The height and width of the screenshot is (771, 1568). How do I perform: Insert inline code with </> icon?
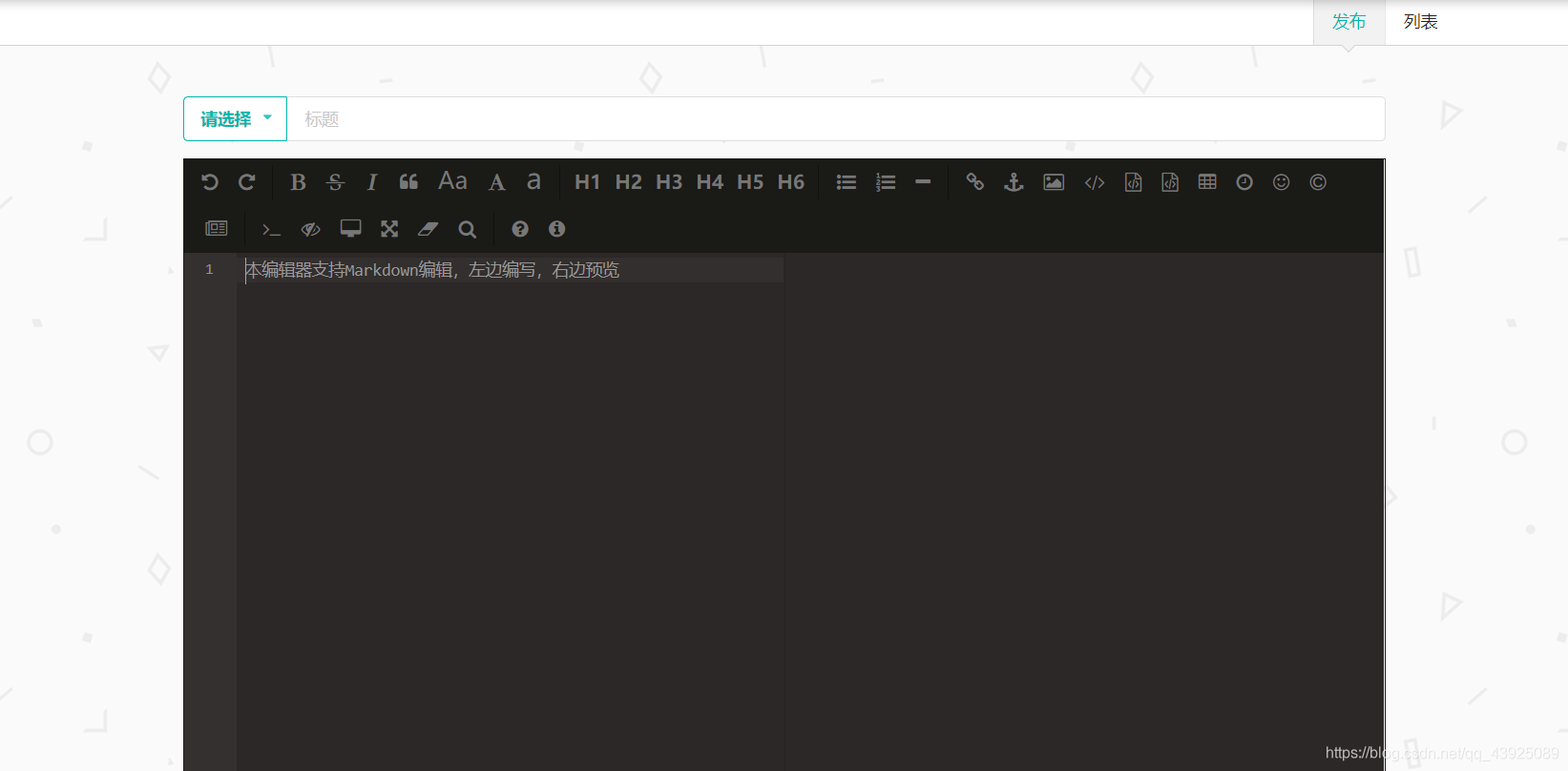pos(1095,182)
